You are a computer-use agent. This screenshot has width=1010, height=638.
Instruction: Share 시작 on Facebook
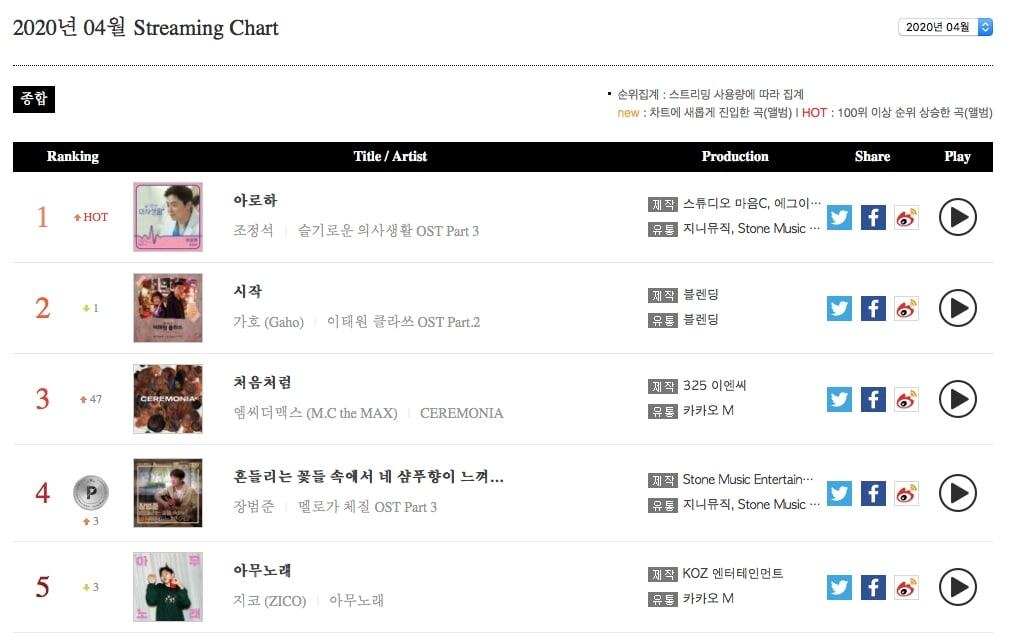coord(873,308)
